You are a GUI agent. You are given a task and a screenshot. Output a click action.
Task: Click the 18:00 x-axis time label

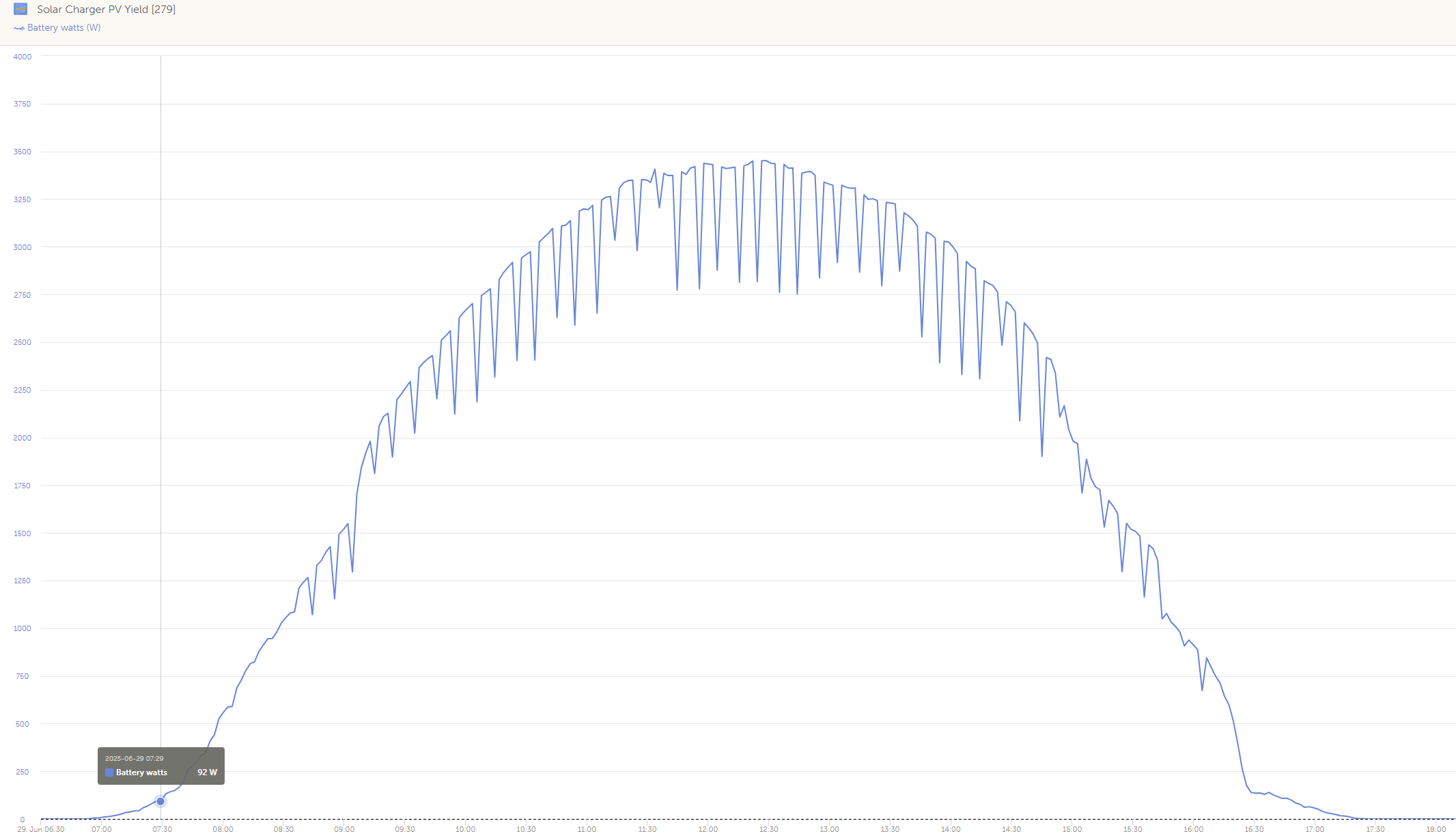tap(1436, 829)
